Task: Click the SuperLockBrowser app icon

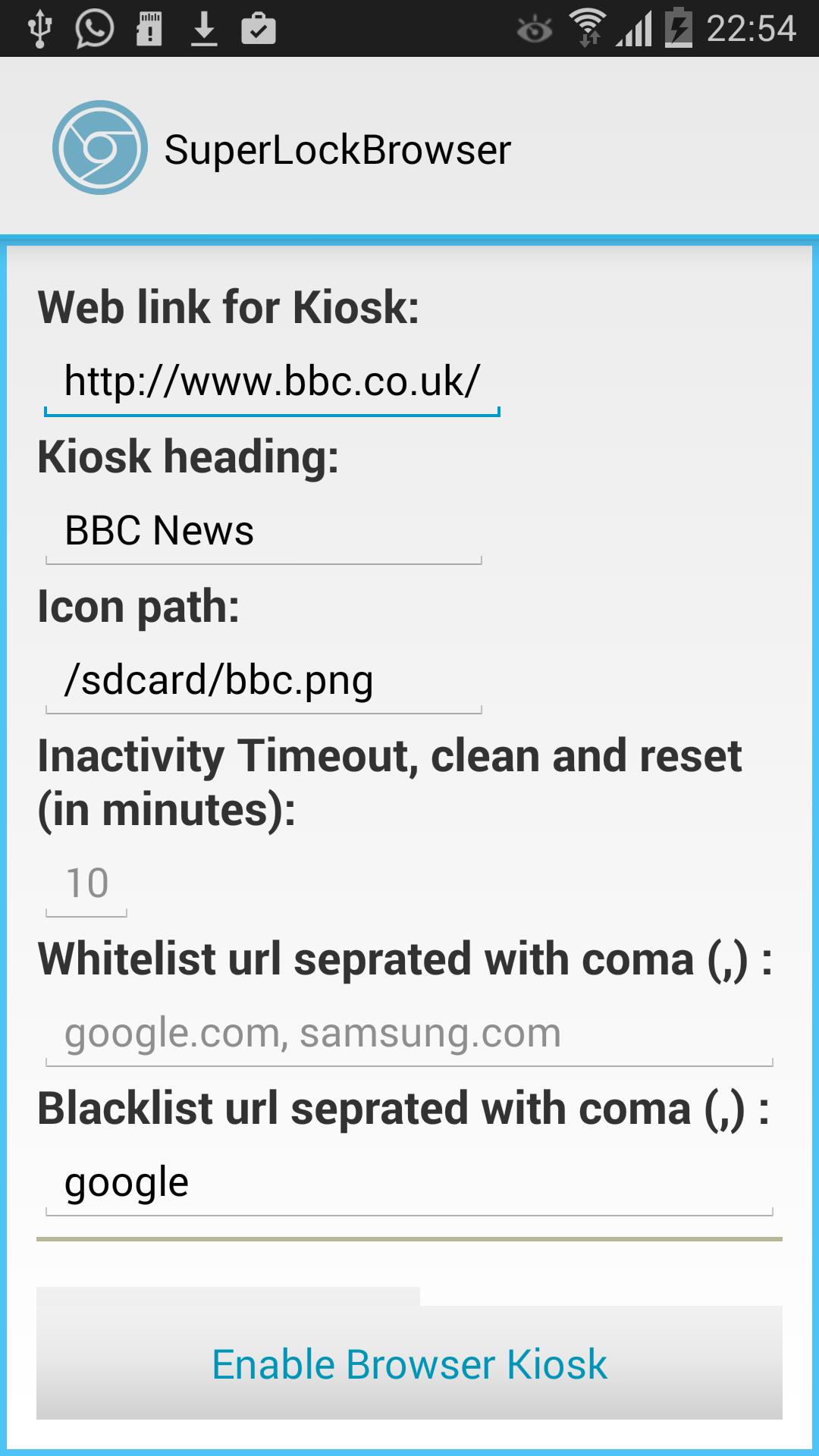Action: pos(101,149)
